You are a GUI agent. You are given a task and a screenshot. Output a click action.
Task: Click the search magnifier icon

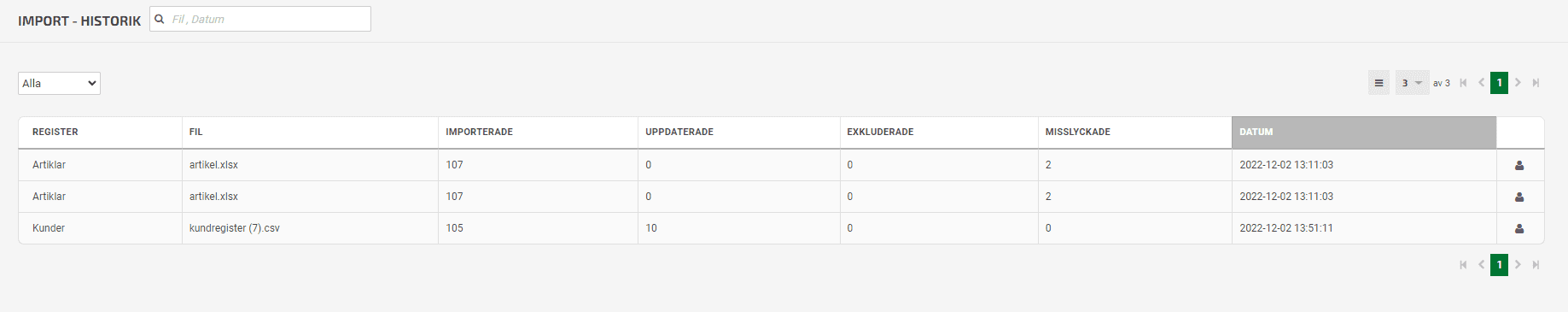[x=159, y=19]
